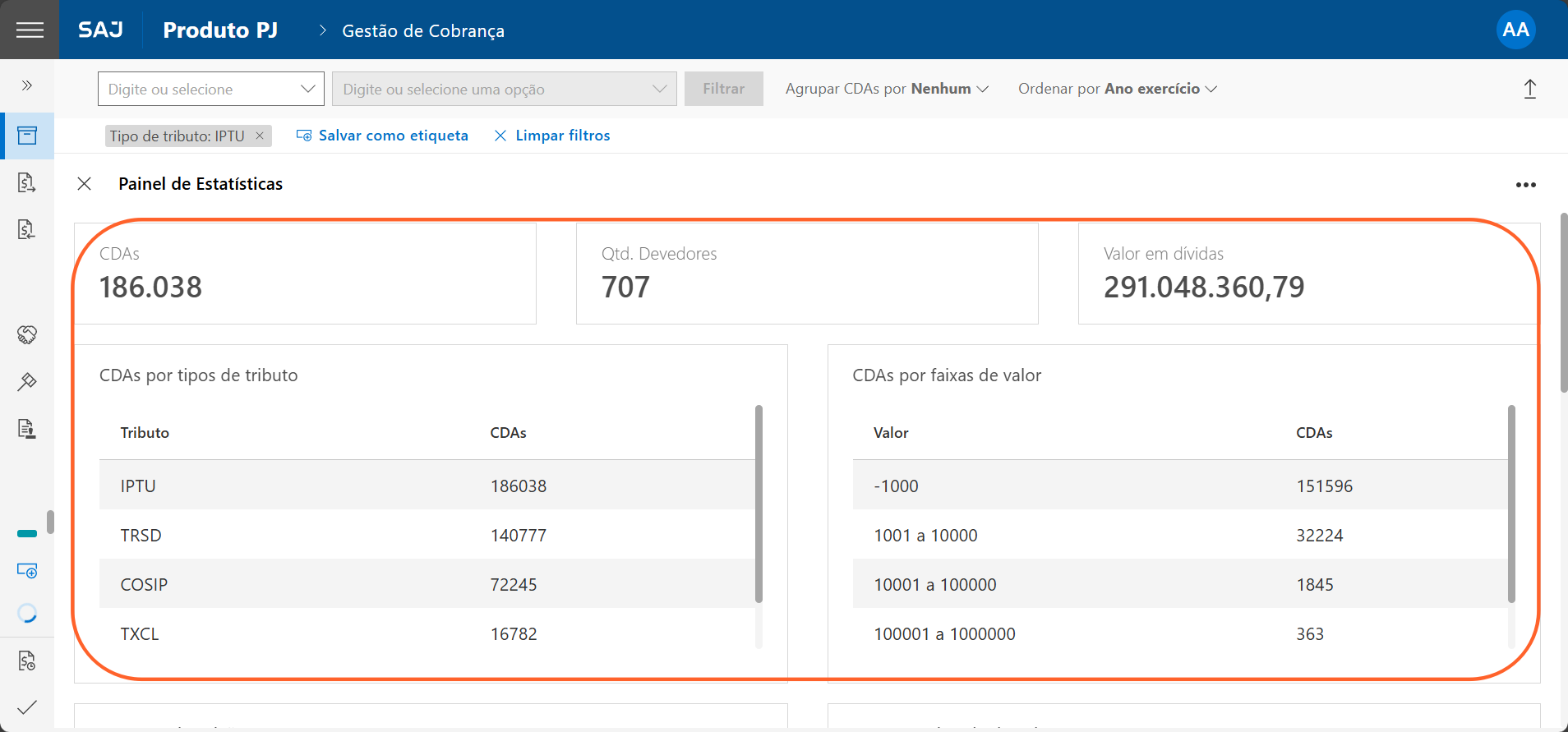Open the gavel judicial sidebar icon

(x=27, y=381)
